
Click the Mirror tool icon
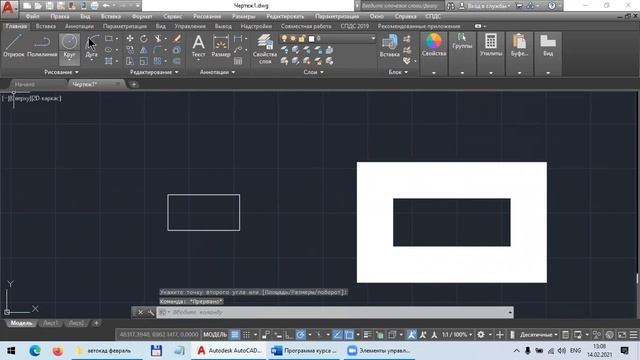click(x=144, y=50)
